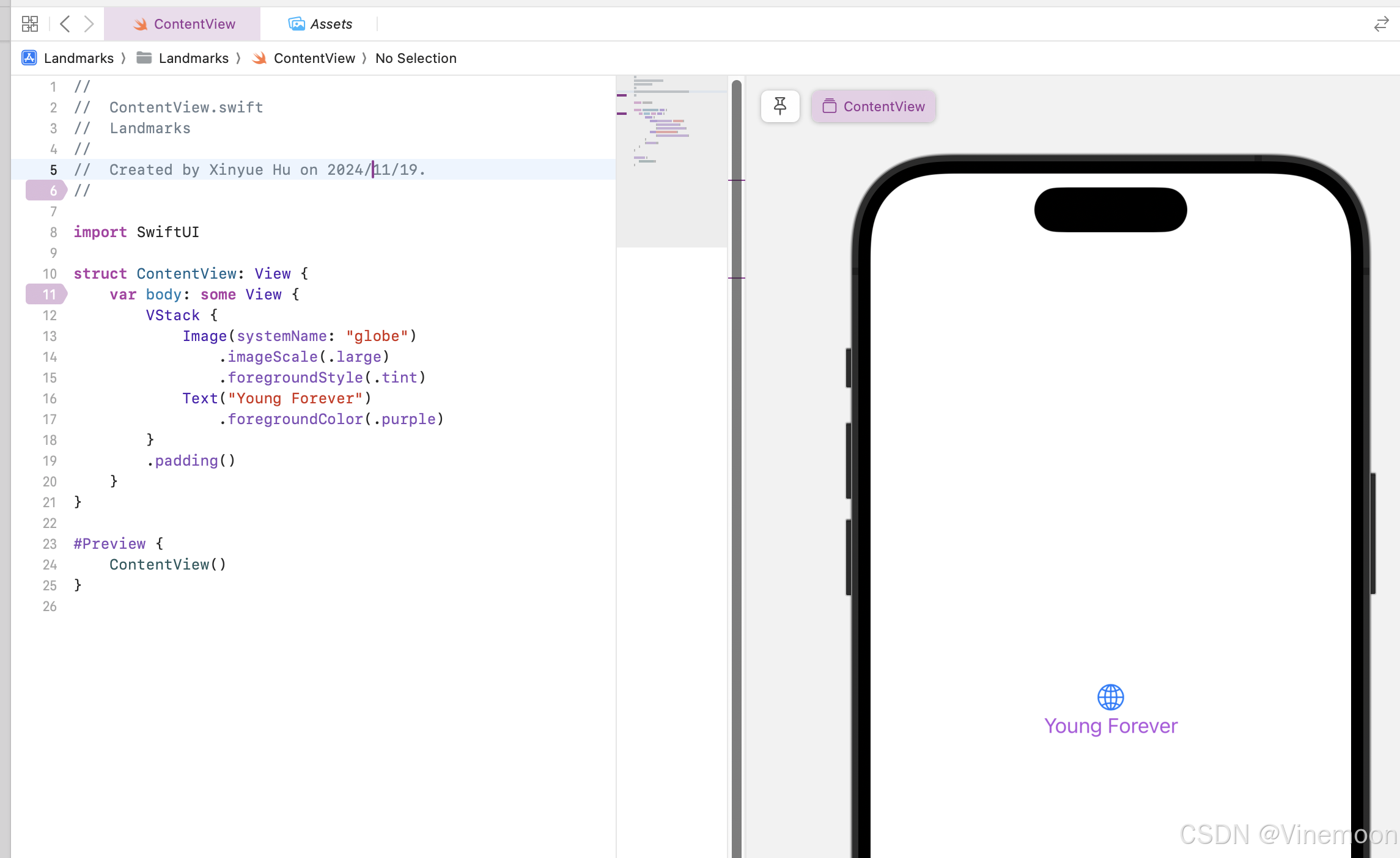Click the editor options swap-arrows icon

coord(1381,24)
